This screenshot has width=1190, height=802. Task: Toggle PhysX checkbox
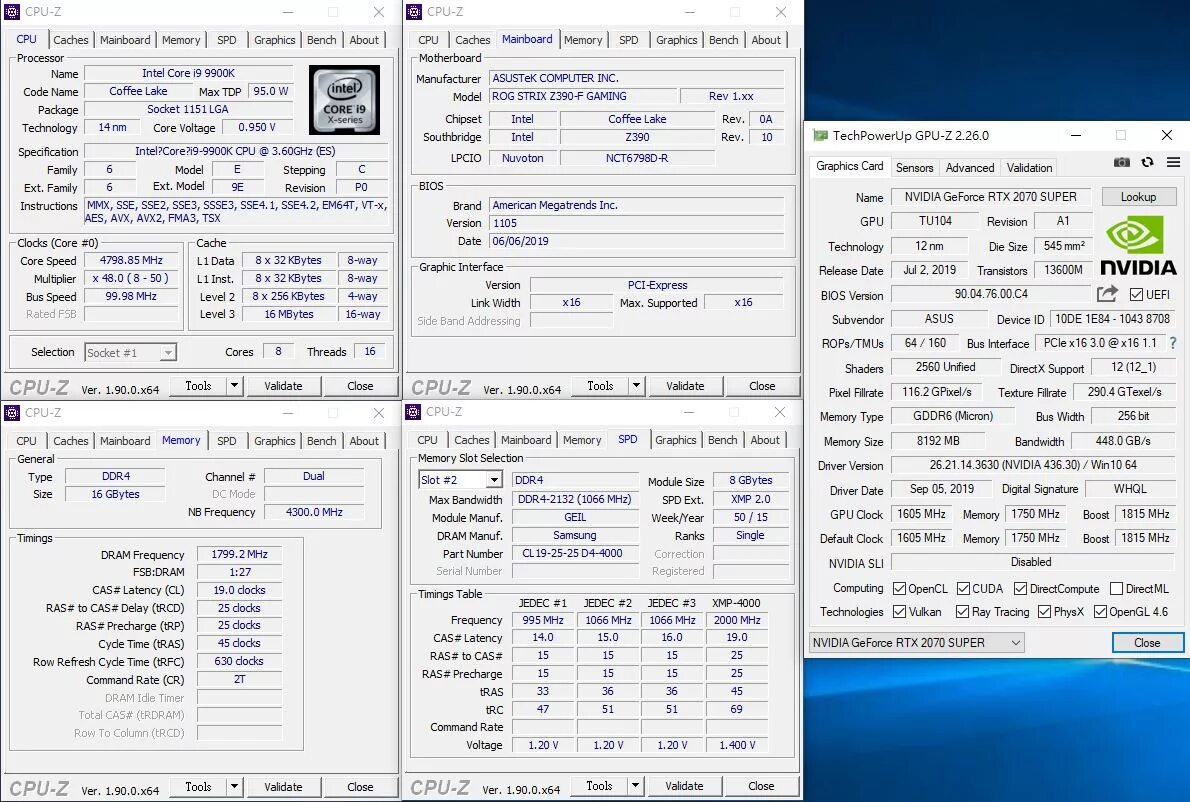point(1044,612)
